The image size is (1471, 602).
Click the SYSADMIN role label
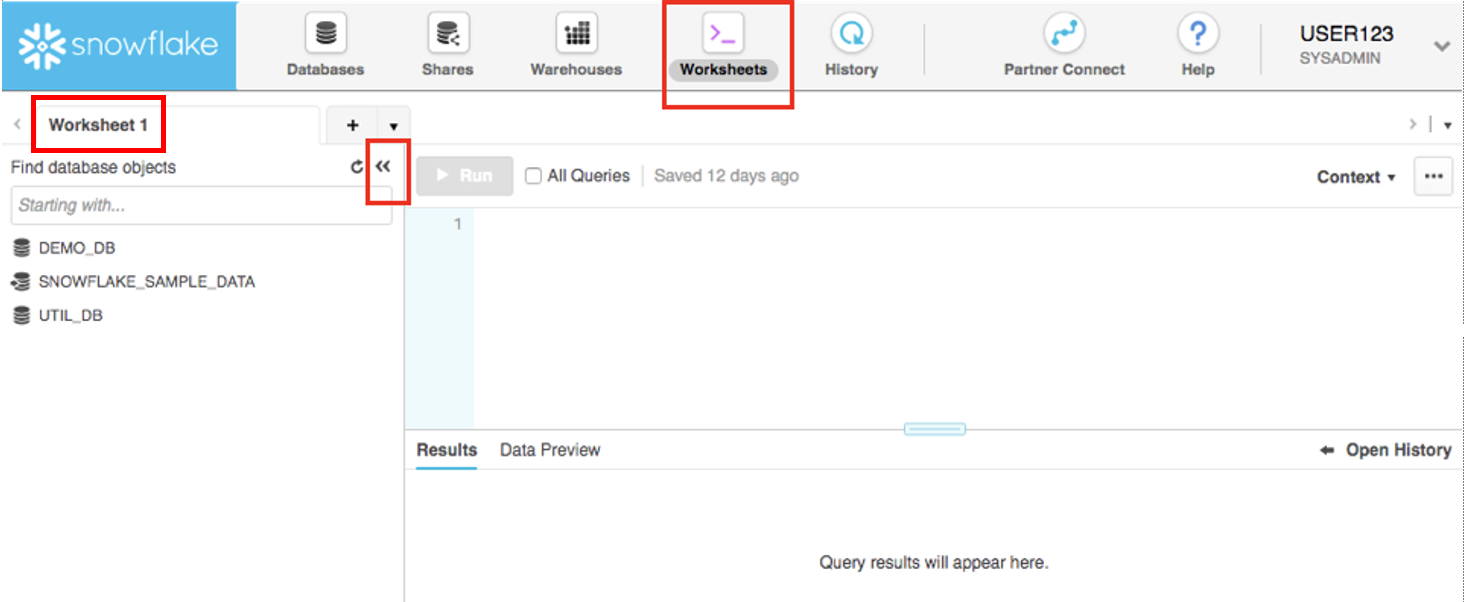1340,59
